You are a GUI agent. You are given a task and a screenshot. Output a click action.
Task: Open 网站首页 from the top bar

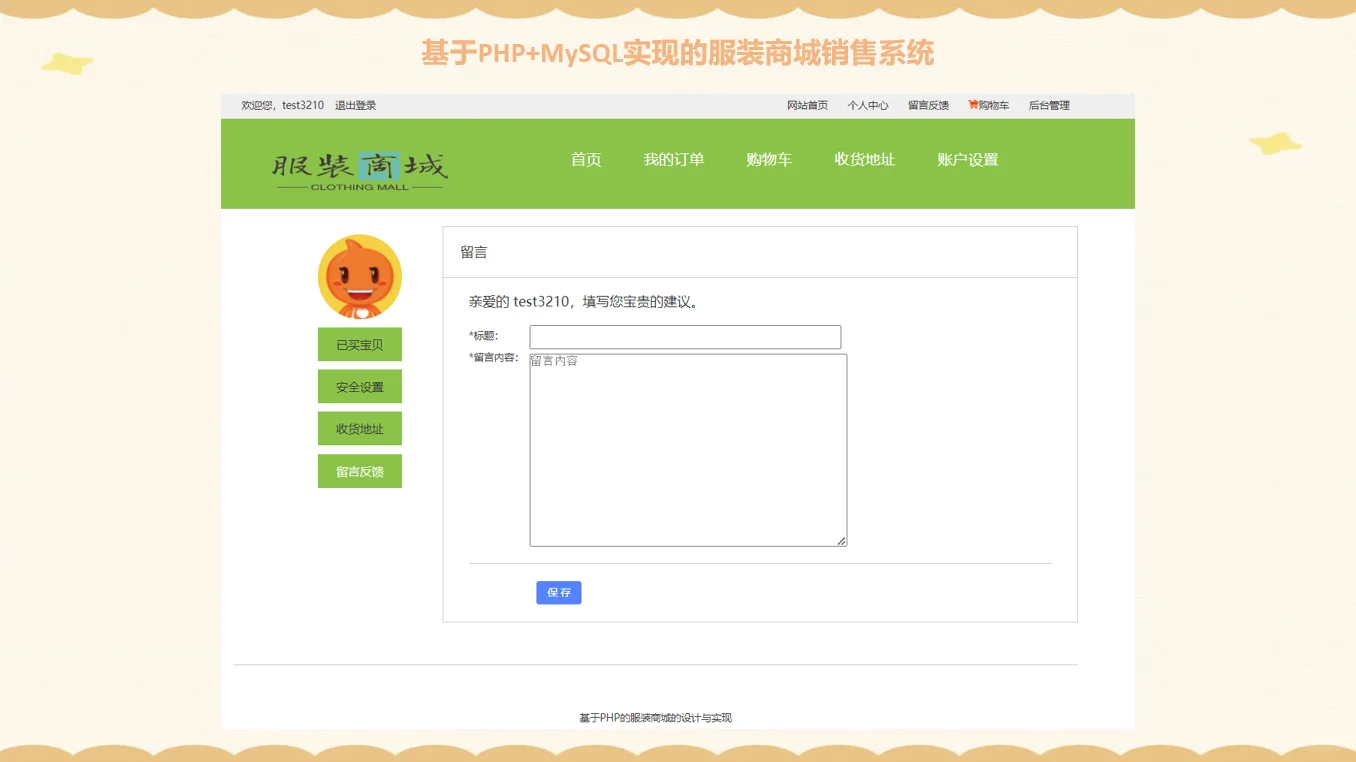coord(806,105)
